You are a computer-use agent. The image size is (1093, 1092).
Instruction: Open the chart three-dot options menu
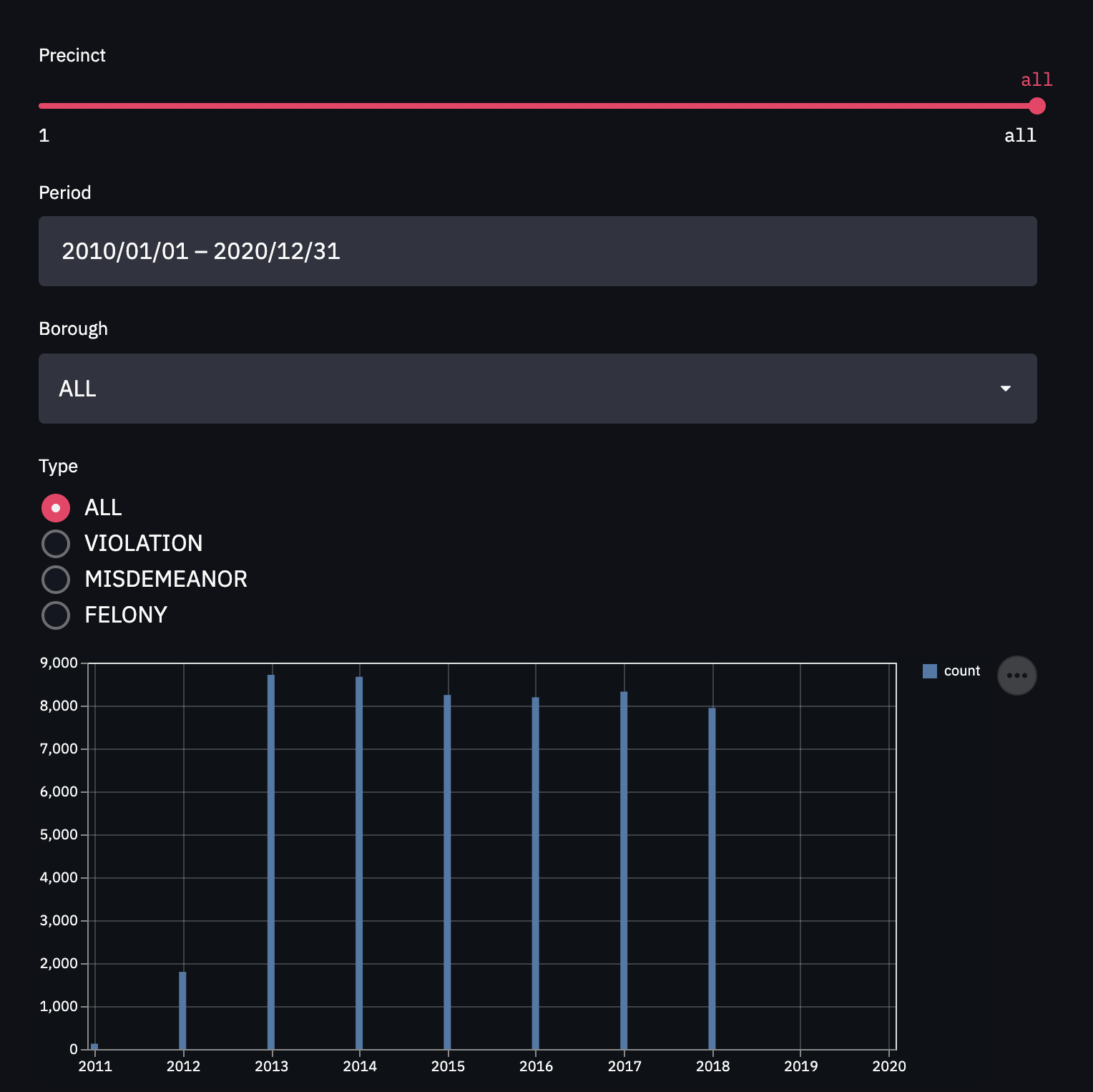click(x=1016, y=676)
